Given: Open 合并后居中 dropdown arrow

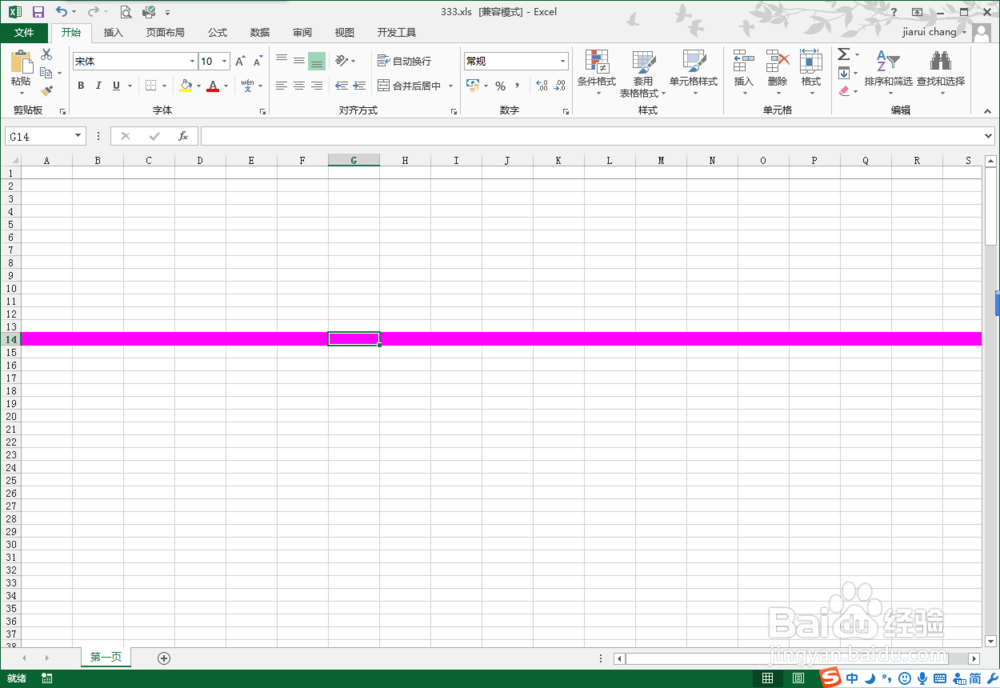Looking at the screenshot, I should point(451,85).
